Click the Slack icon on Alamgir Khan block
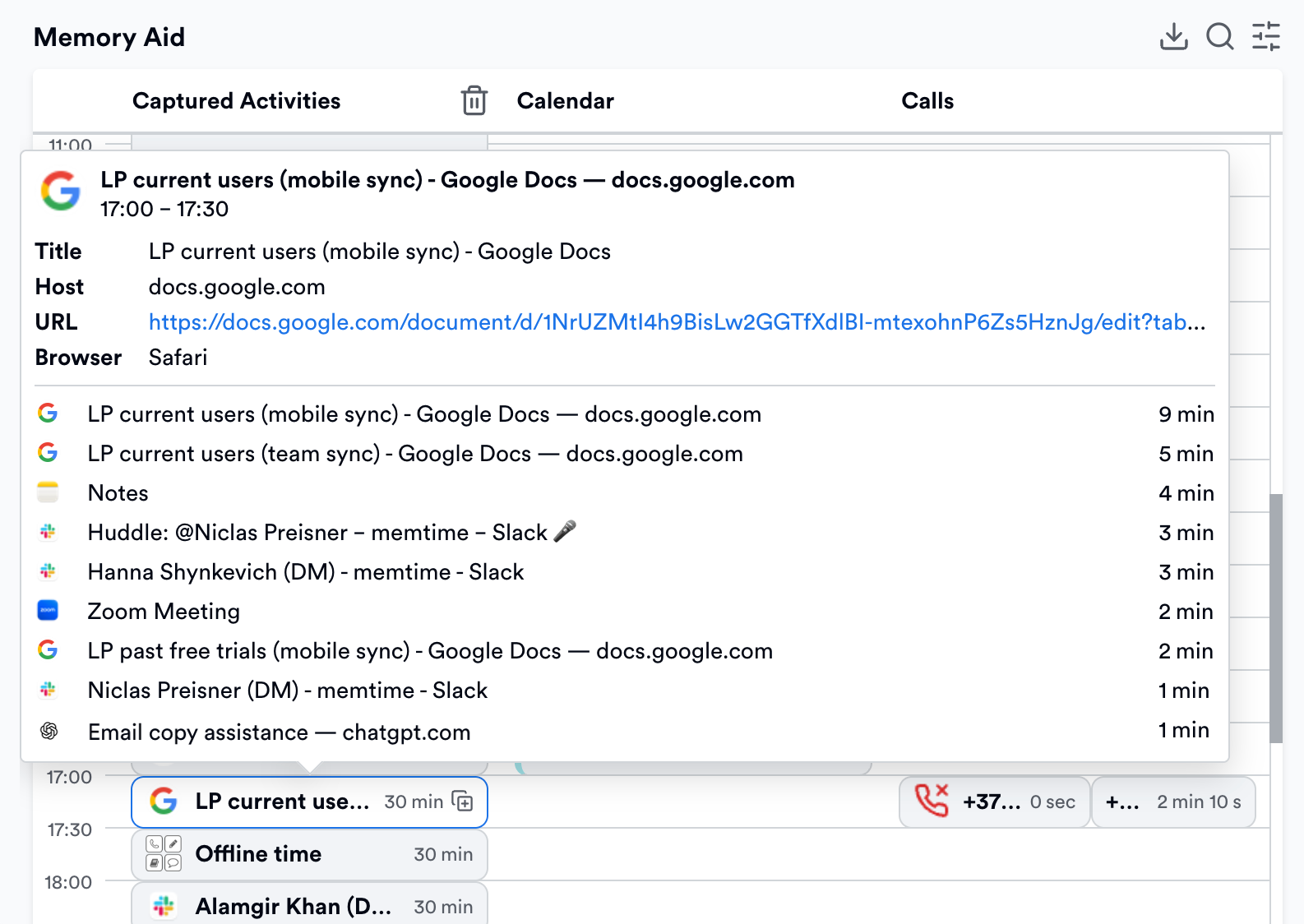The image size is (1304, 924). coord(164,906)
